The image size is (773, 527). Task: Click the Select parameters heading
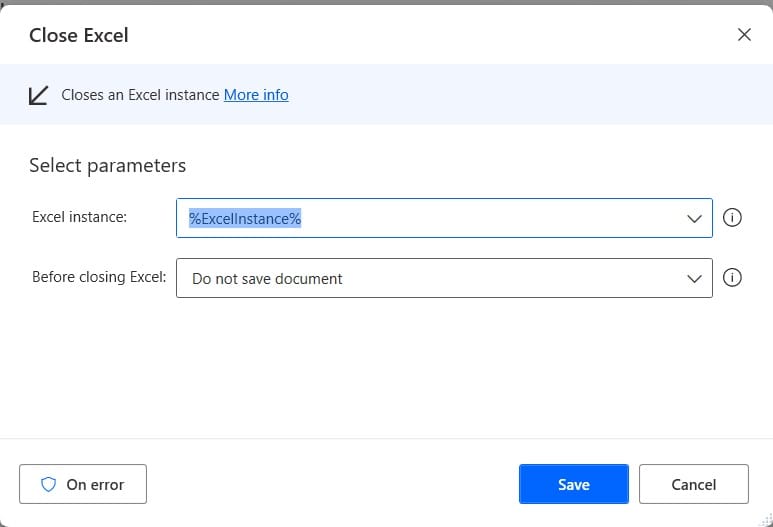point(107,166)
